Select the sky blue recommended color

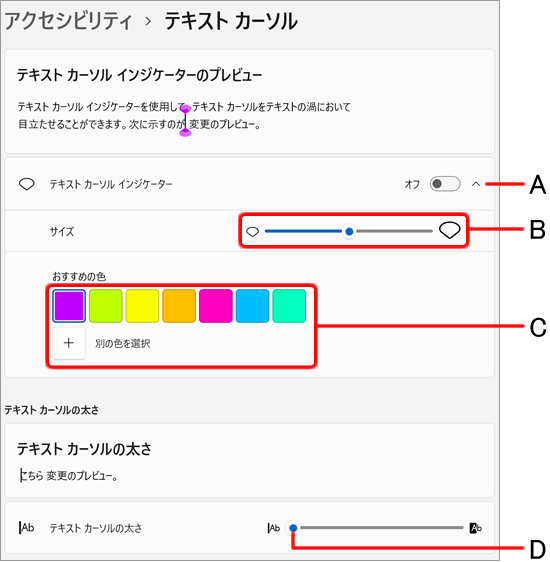click(252, 306)
